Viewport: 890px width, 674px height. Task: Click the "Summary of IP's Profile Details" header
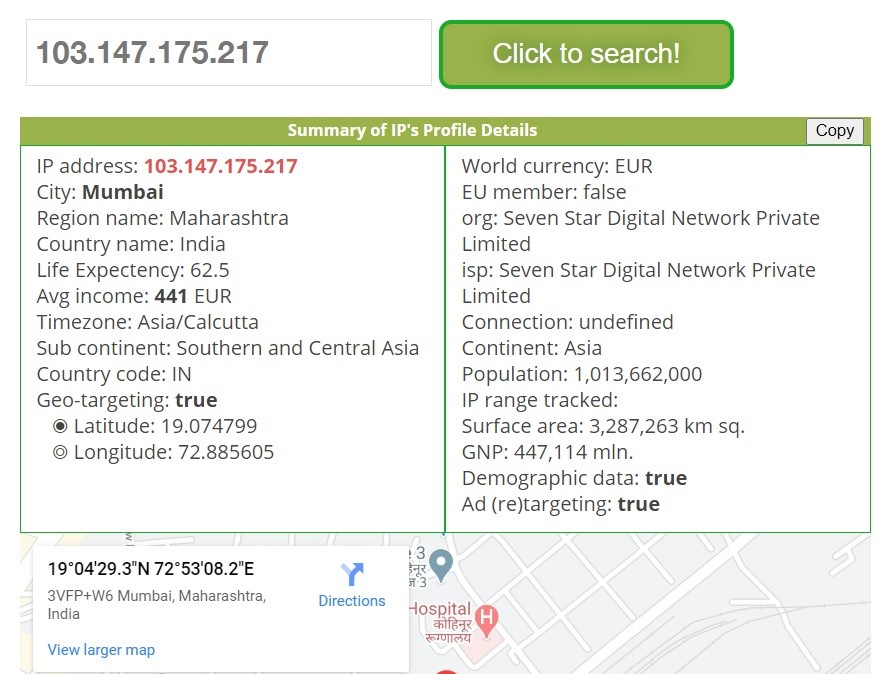tap(412, 131)
